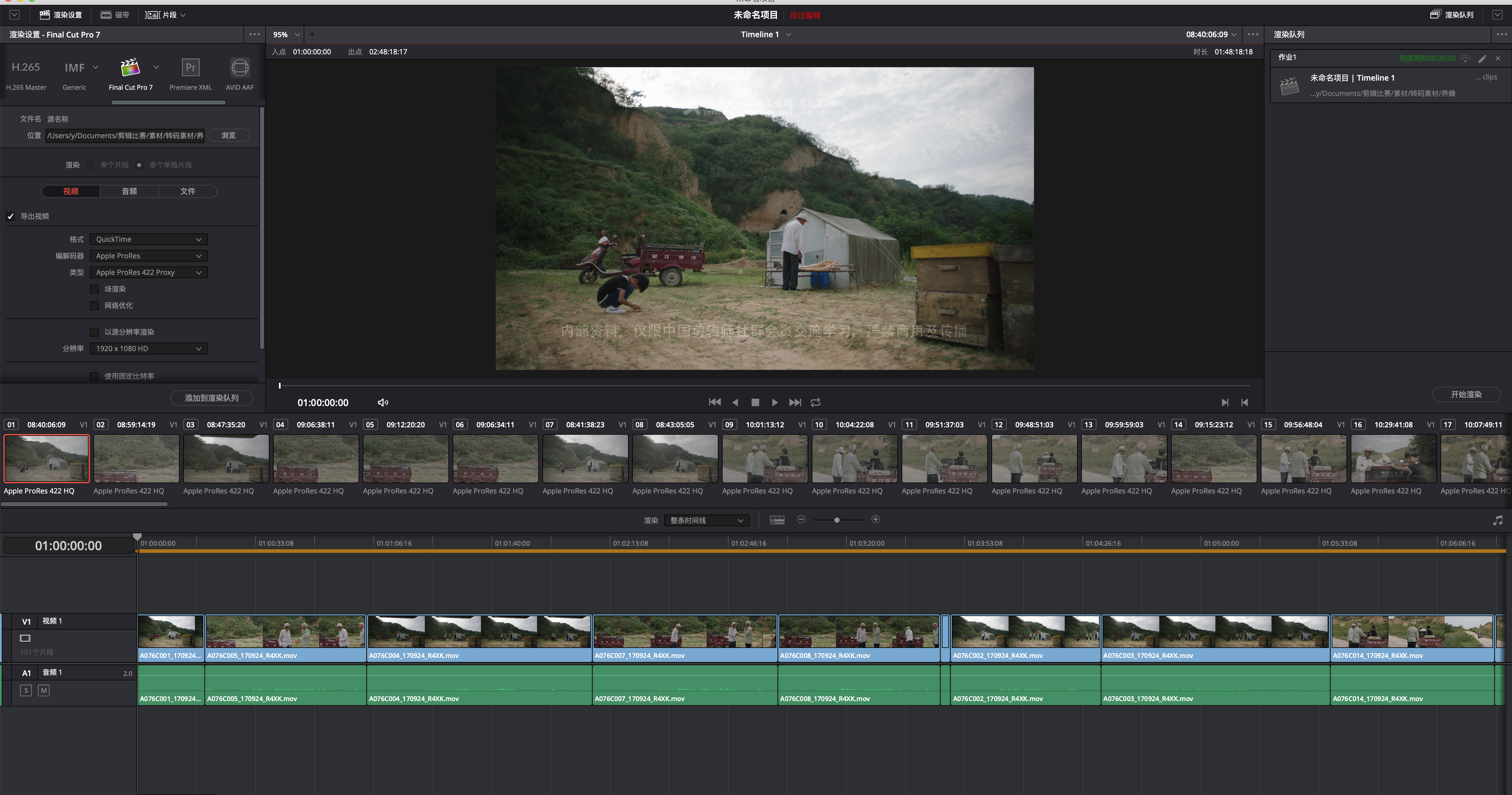1512x795 pixels.
Task: Click the 开始渲染 button
Action: 1466,394
